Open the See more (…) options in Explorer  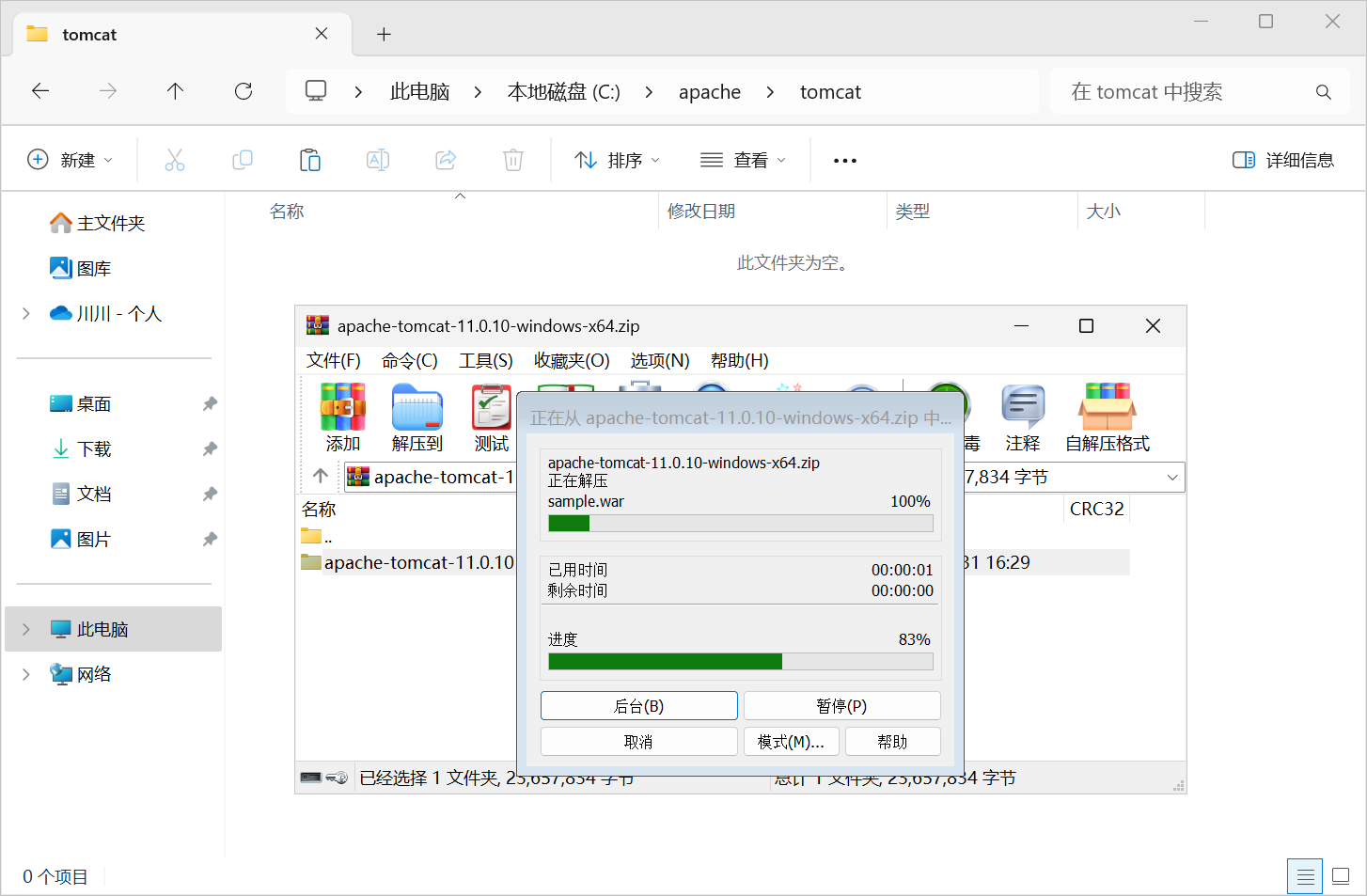(845, 161)
